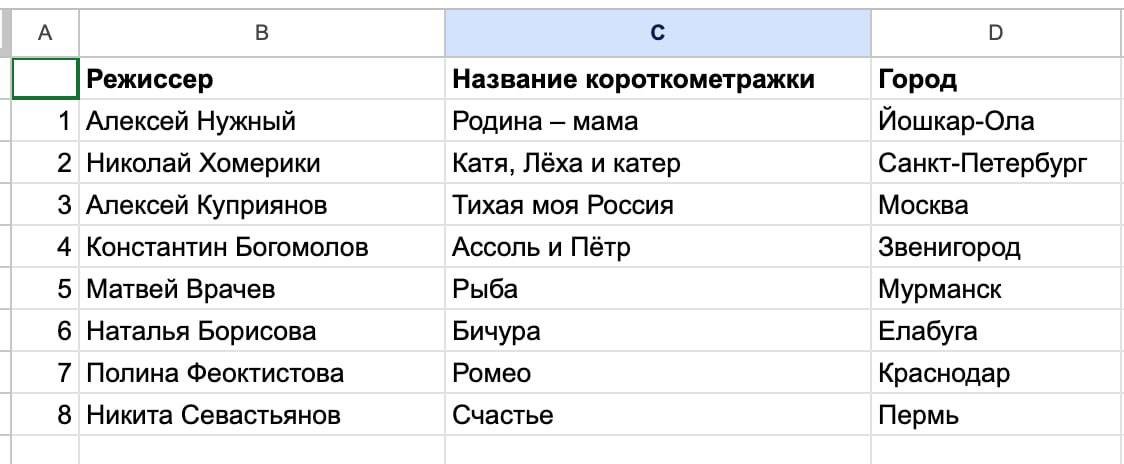Screen dimensions: 1124x464
Task: Select the highlighted column C header
Action: click(657, 33)
